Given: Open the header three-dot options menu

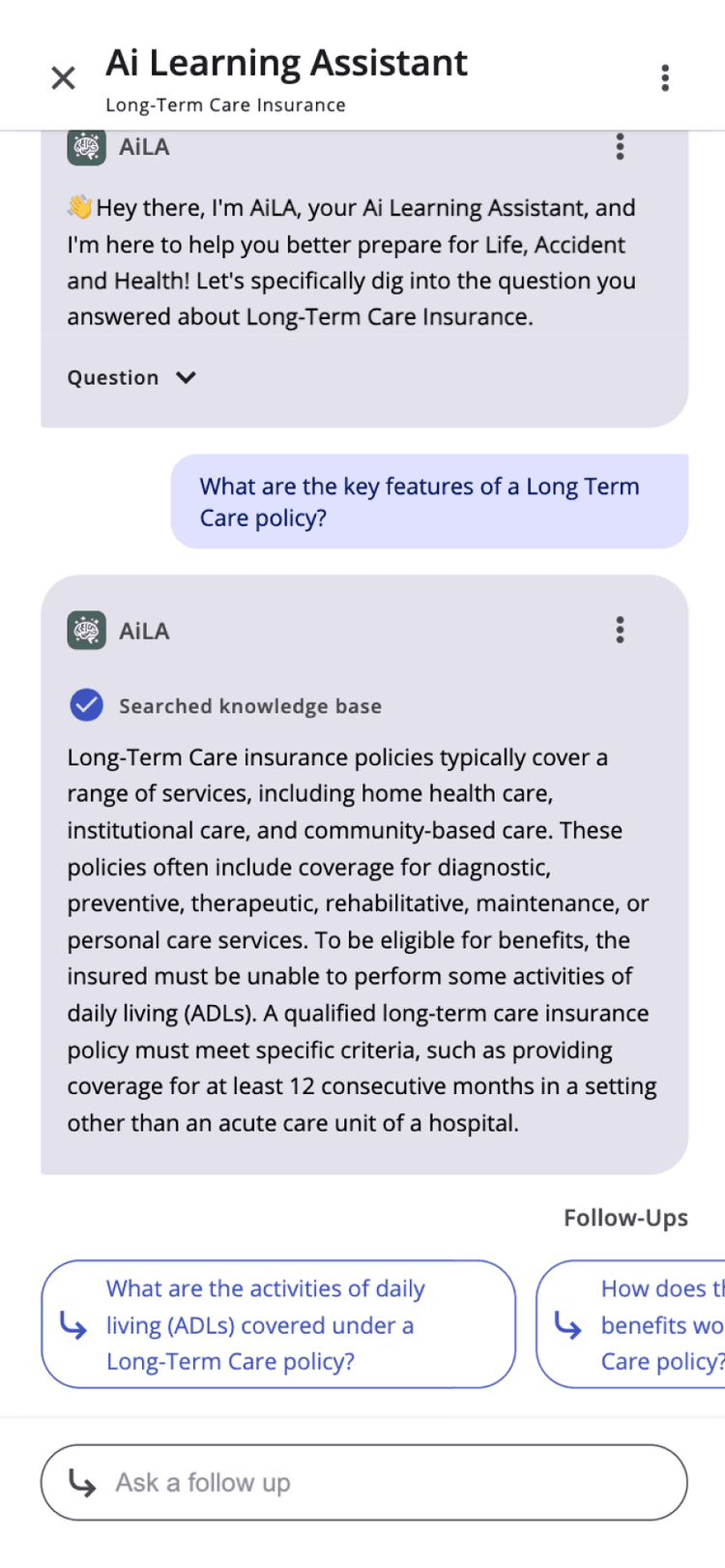Looking at the screenshot, I should click(x=665, y=78).
